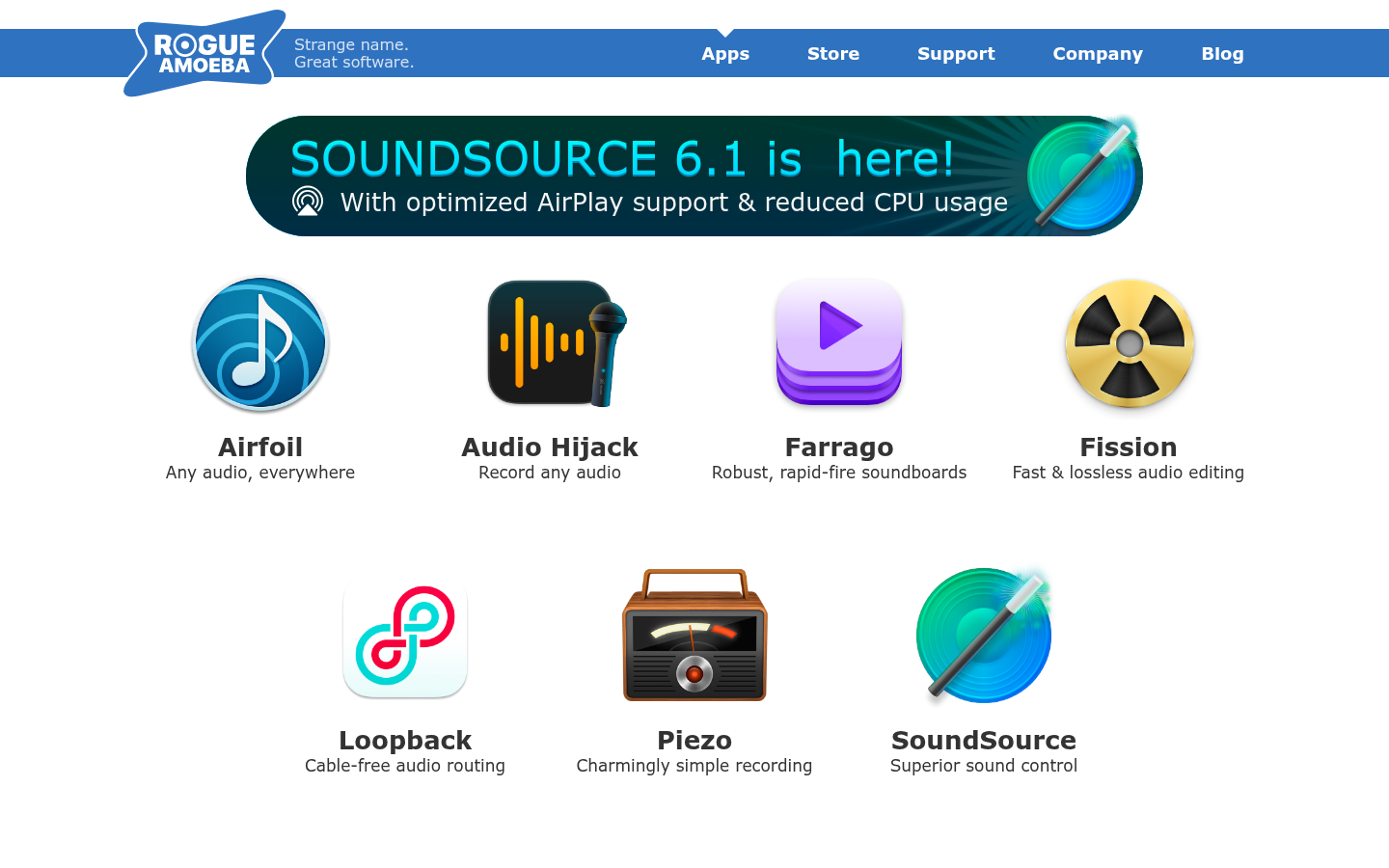The height and width of the screenshot is (868, 1389).
Task: Click the "SOUNDSOURCE 6.1 is here!" banner headline
Action: click(x=622, y=158)
